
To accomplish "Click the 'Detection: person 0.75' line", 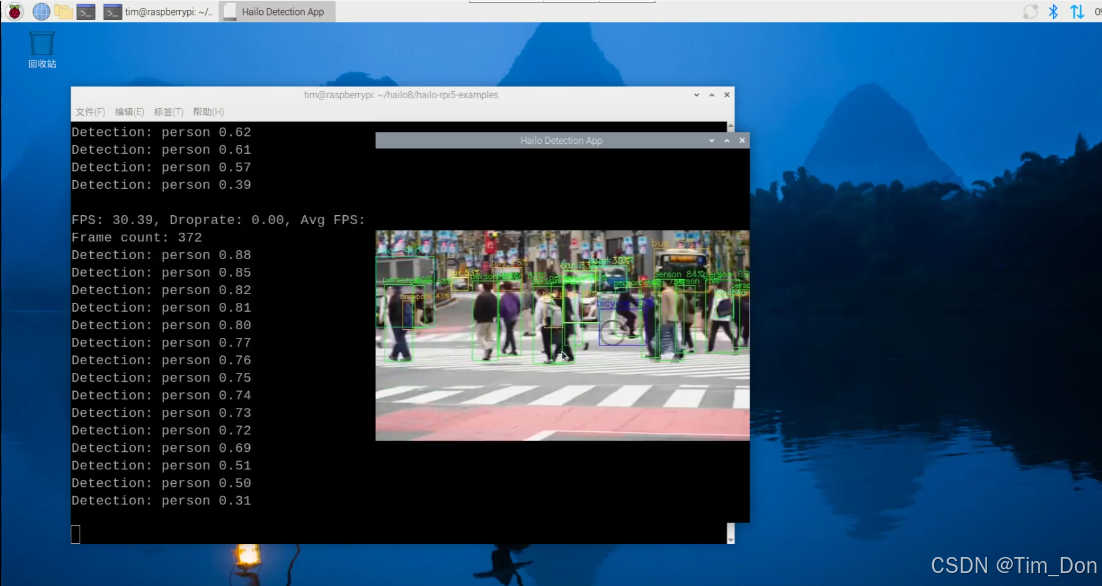I will pyautogui.click(x=161, y=378).
